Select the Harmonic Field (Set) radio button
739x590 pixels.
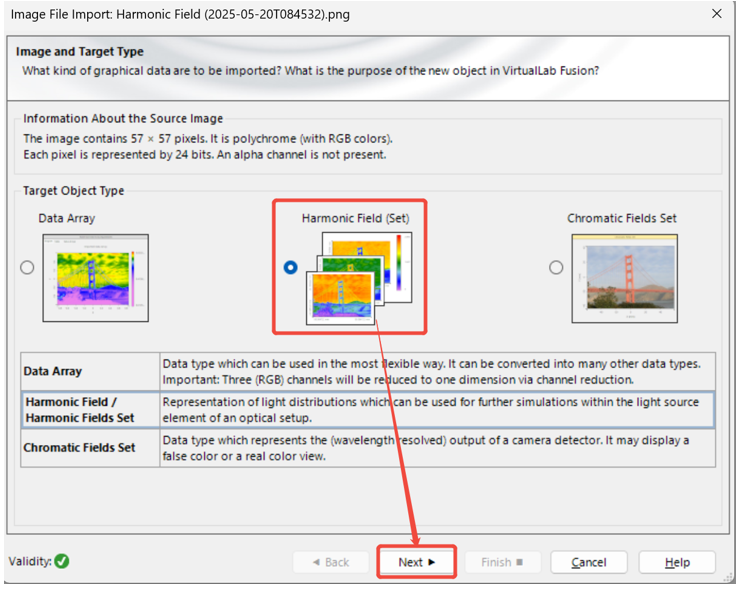tap(290, 267)
